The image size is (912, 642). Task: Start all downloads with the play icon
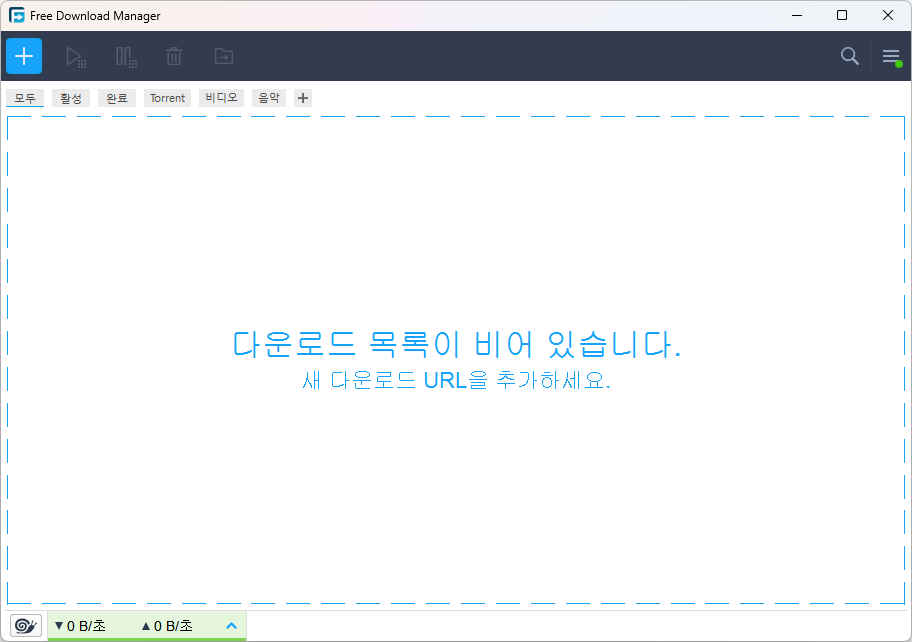click(76, 57)
